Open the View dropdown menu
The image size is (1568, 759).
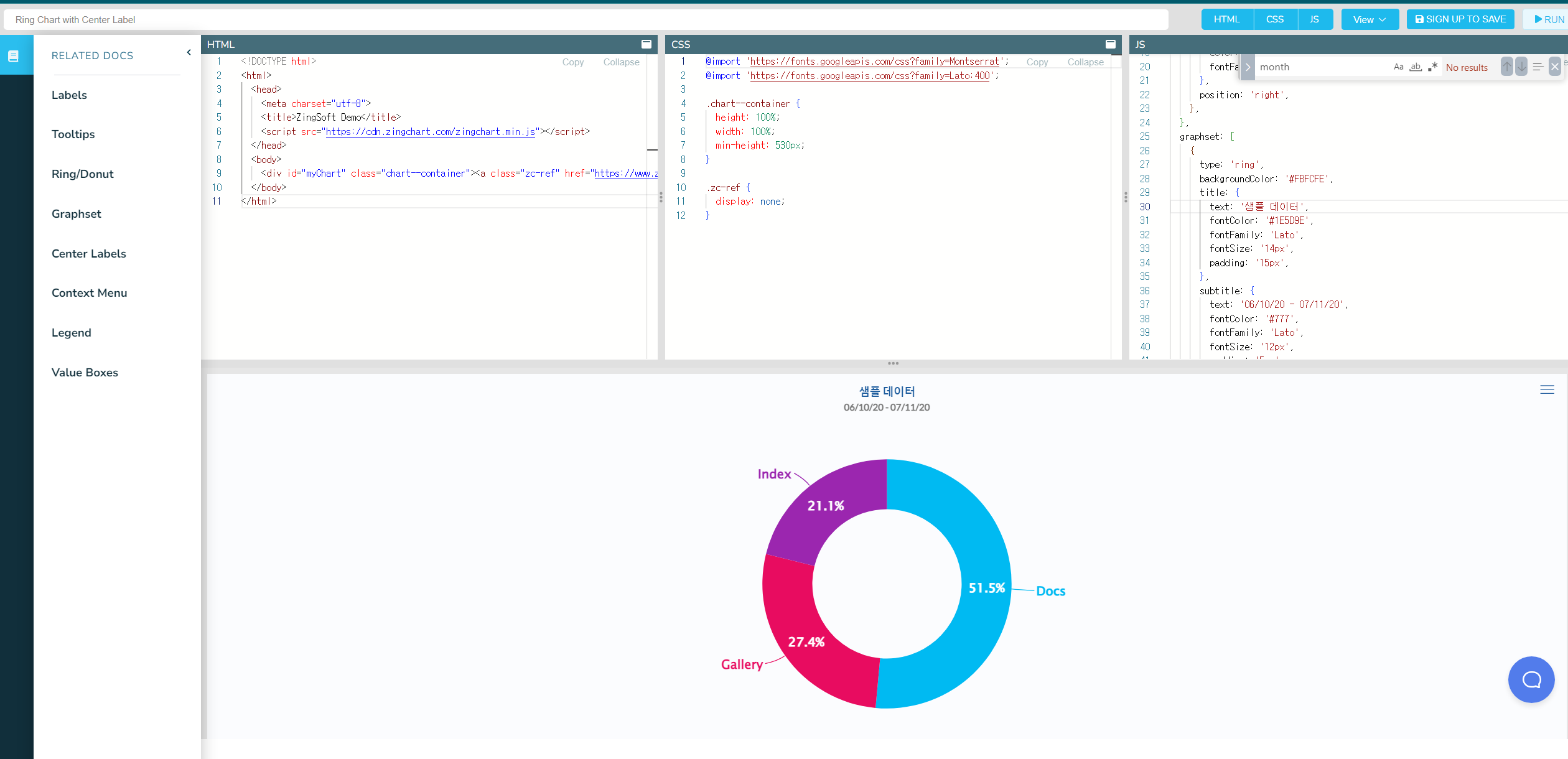pos(1370,19)
